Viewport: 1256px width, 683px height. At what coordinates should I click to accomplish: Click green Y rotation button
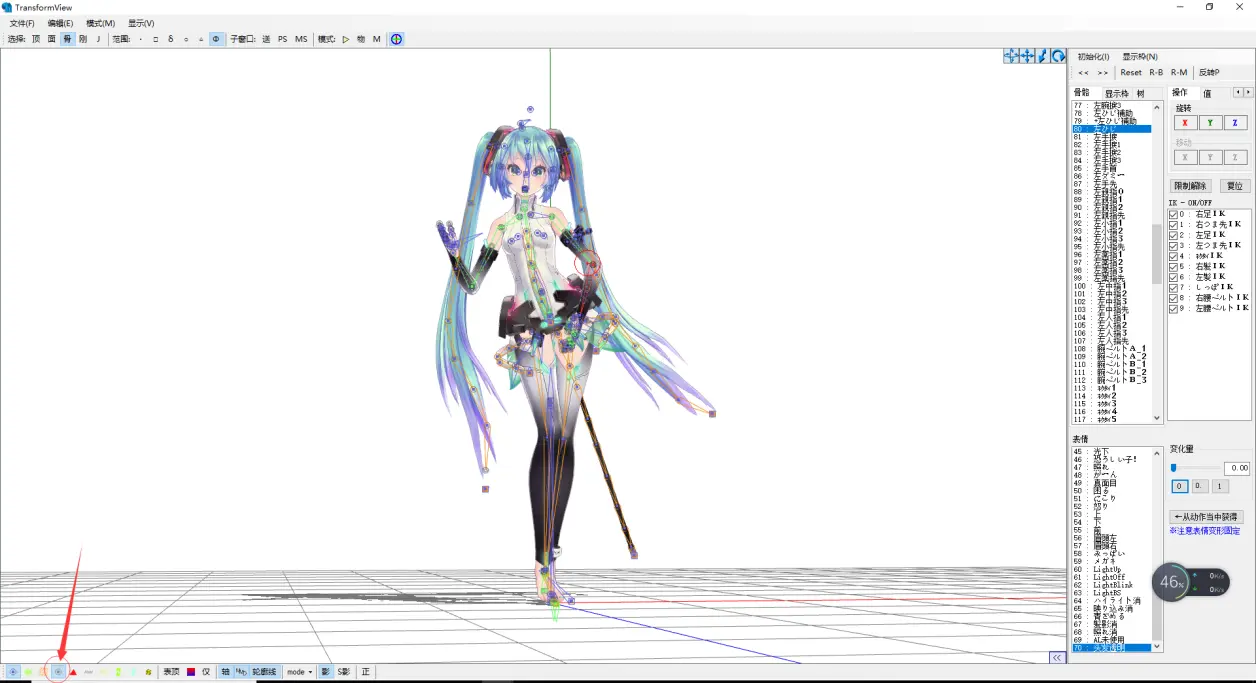point(1210,123)
